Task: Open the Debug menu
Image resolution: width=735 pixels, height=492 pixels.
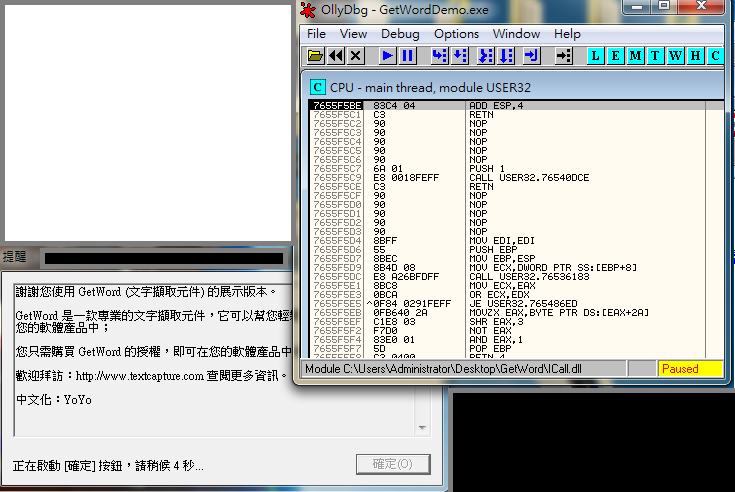Action: point(400,34)
